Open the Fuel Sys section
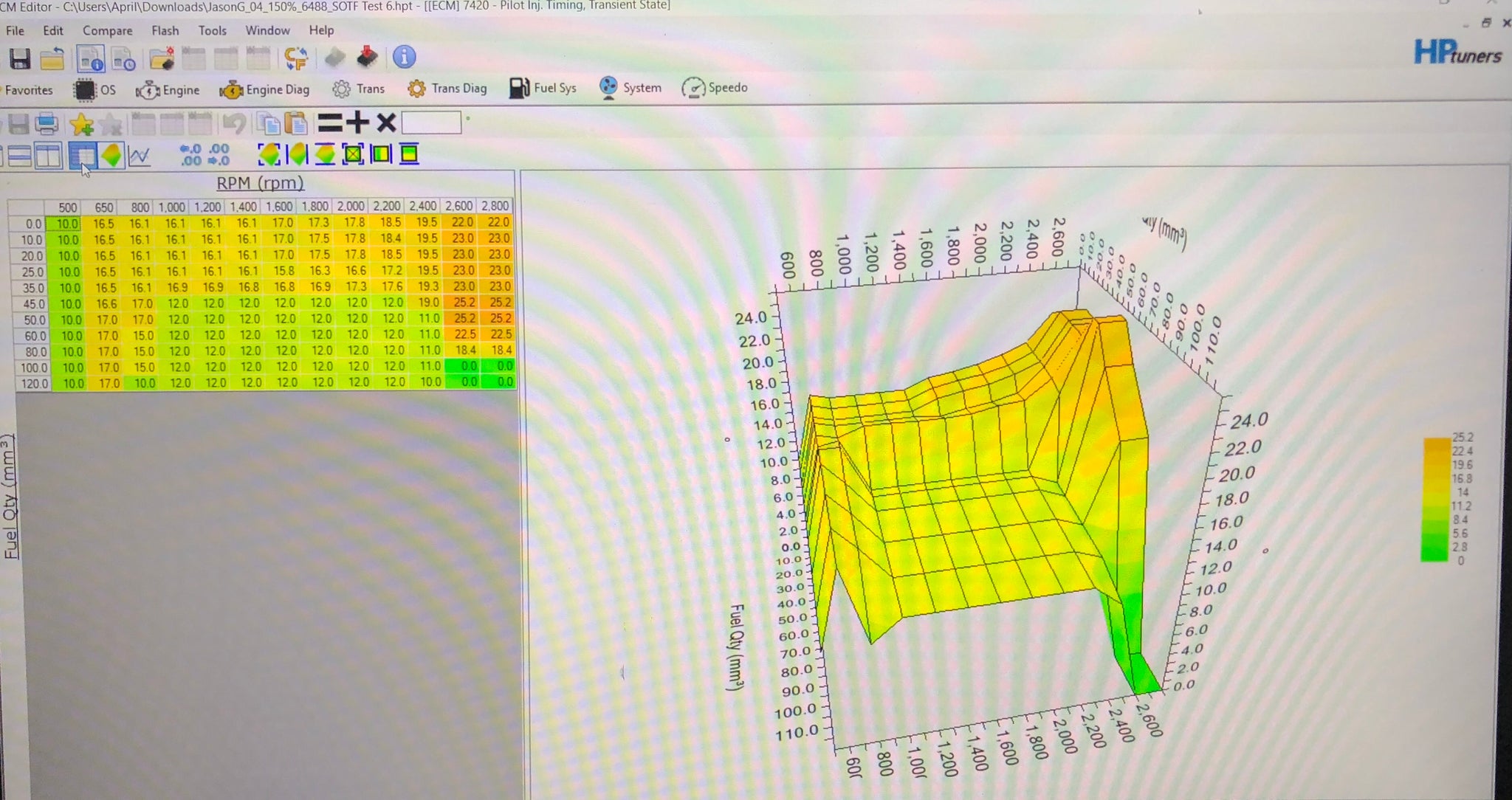 pos(543,88)
